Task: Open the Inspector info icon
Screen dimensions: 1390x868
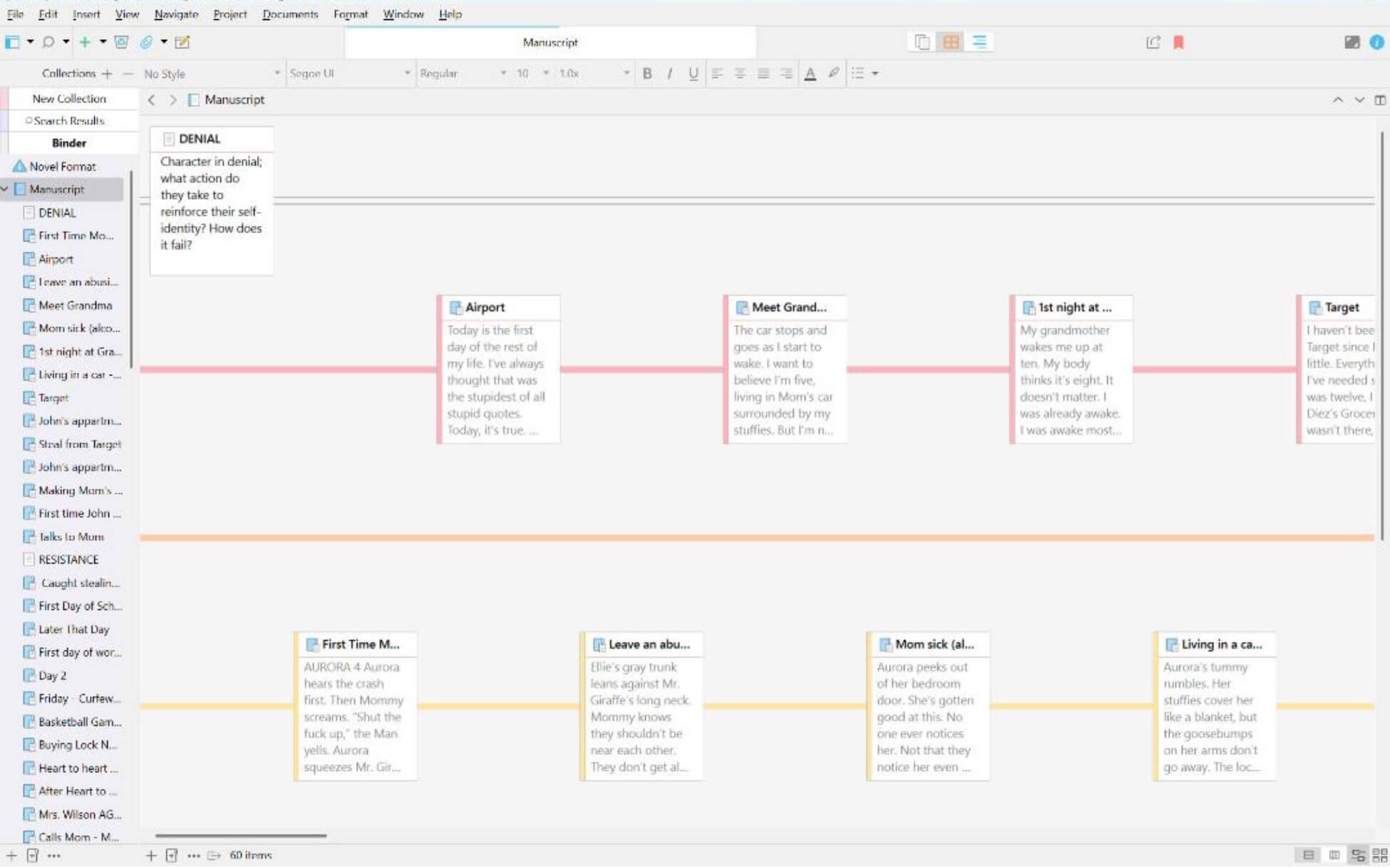Action: click(x=1376, y=43)
